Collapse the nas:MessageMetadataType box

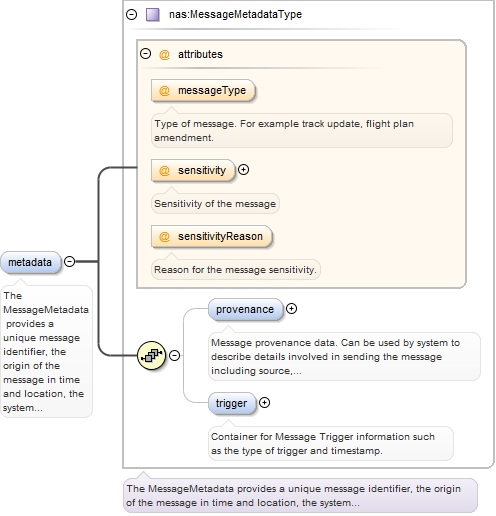(x=132, y=15)
